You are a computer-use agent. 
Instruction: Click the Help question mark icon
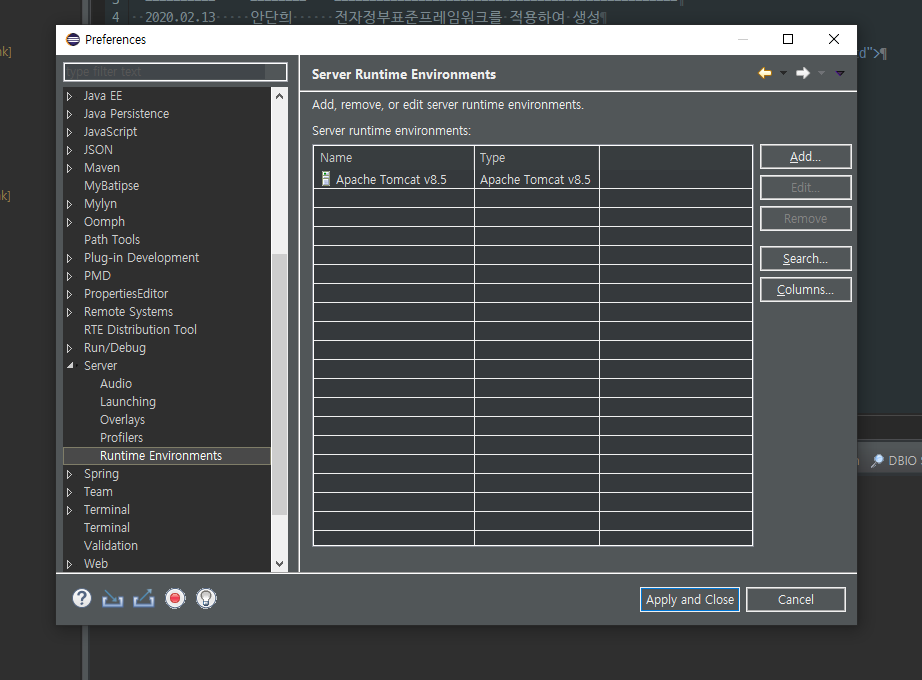[x=82, y=599]
